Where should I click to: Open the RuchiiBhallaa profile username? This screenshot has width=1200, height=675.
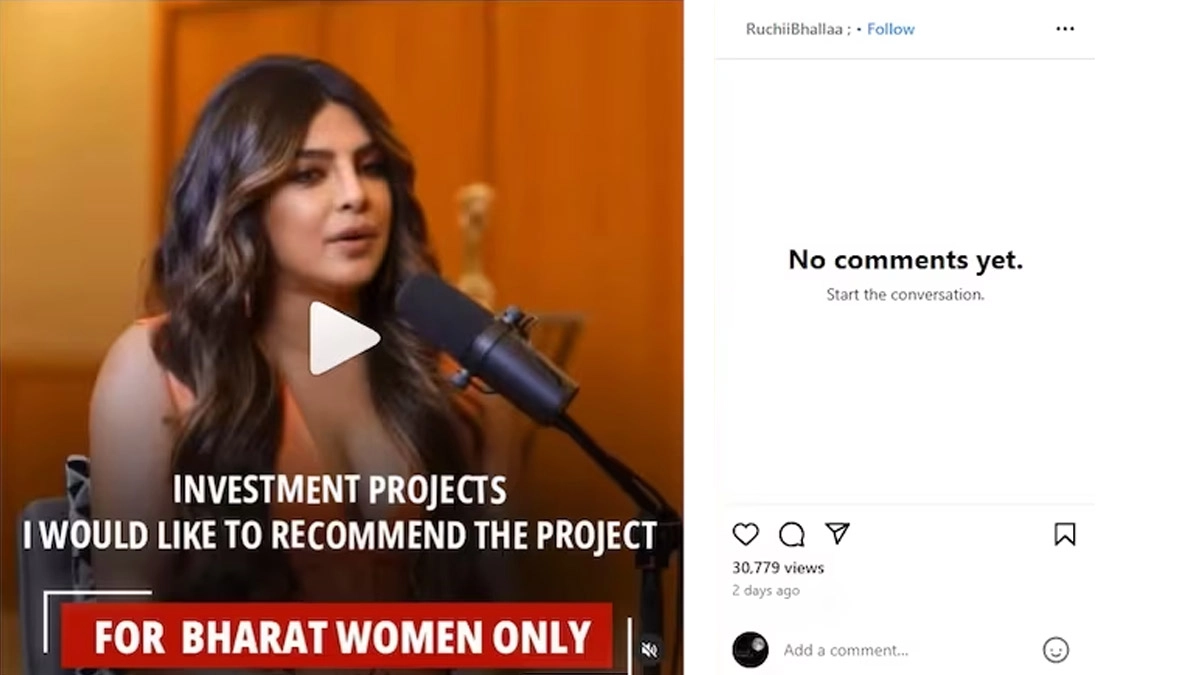click(794, 29)
